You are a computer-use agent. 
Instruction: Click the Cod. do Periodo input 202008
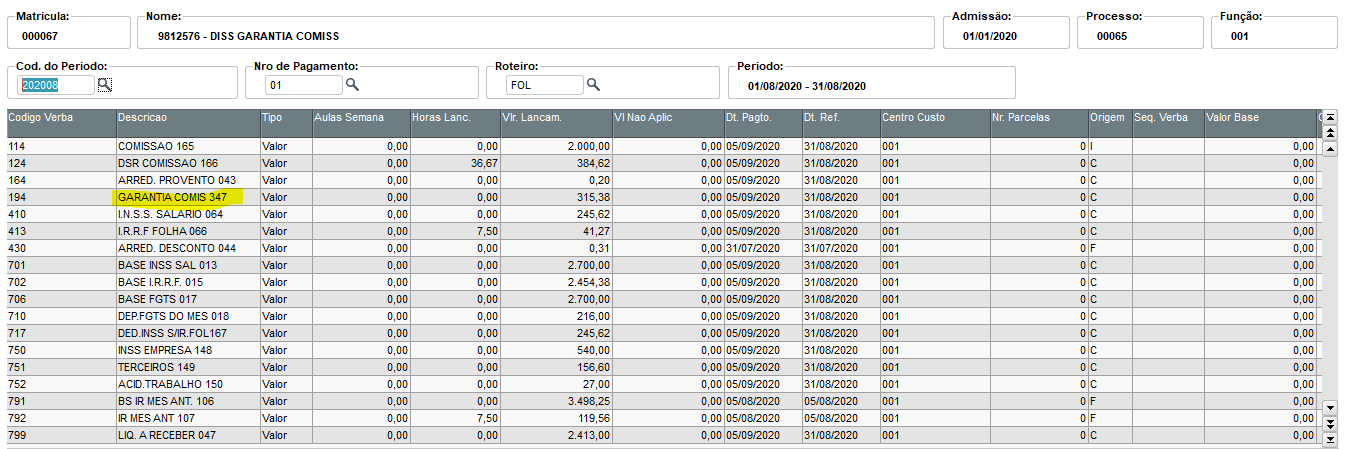pyautogui.click(x=57, y=85)
